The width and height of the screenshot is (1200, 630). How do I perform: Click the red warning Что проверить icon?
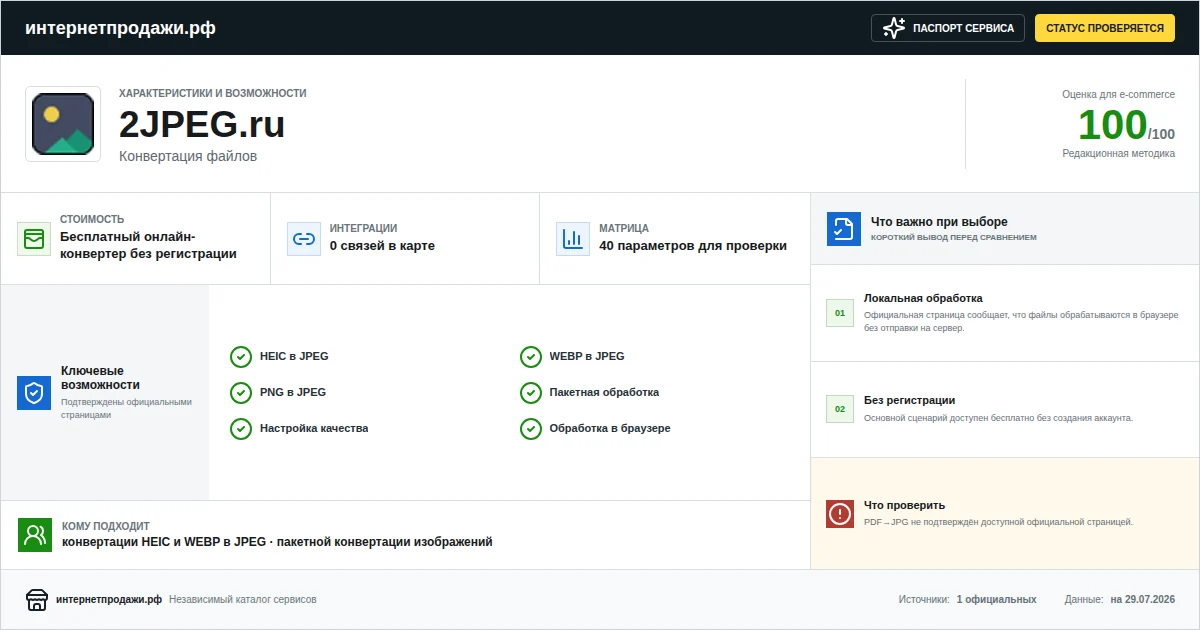(x=840, y=514)
